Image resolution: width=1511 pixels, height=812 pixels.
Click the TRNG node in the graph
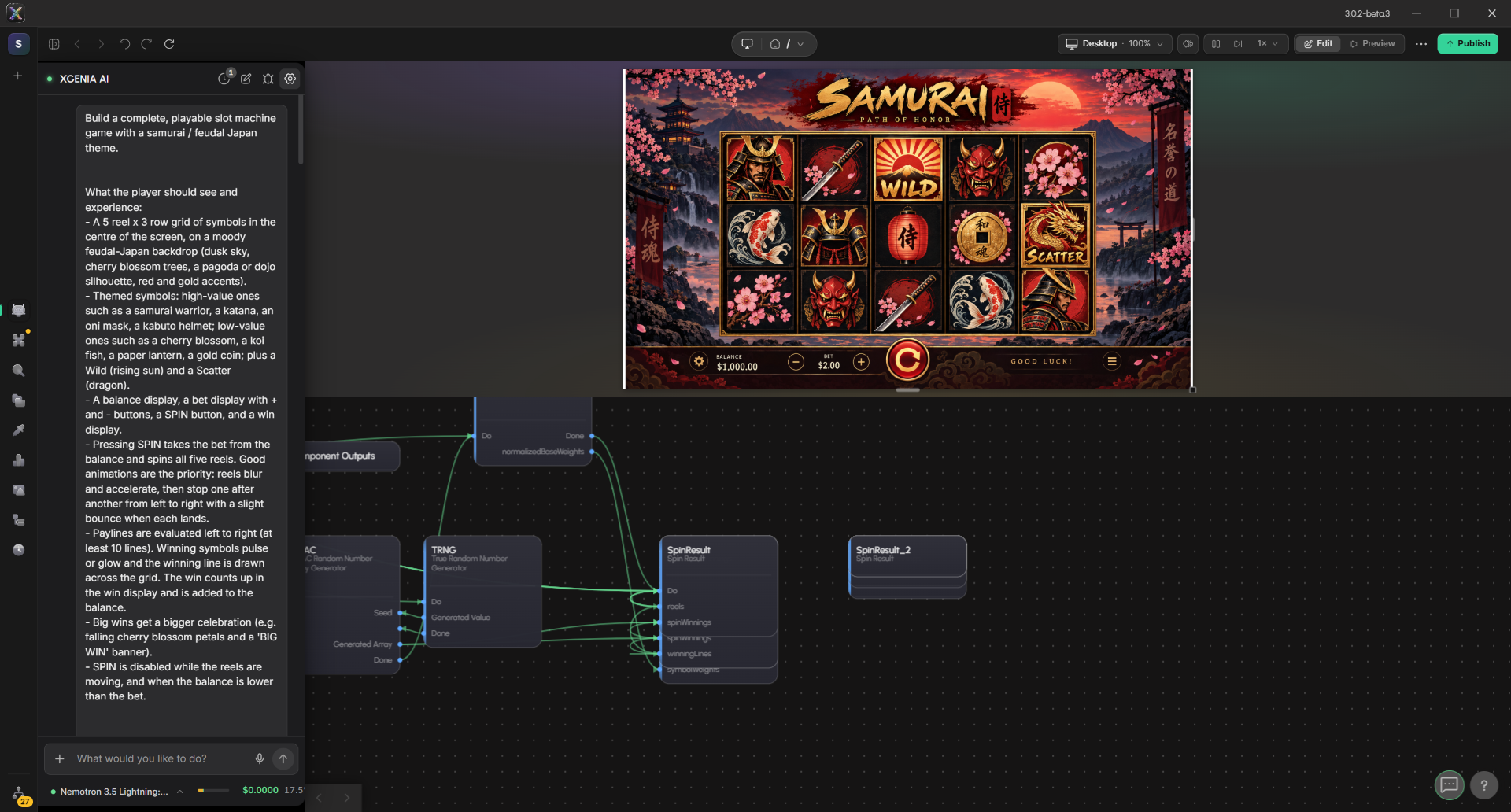click(482, 591)
